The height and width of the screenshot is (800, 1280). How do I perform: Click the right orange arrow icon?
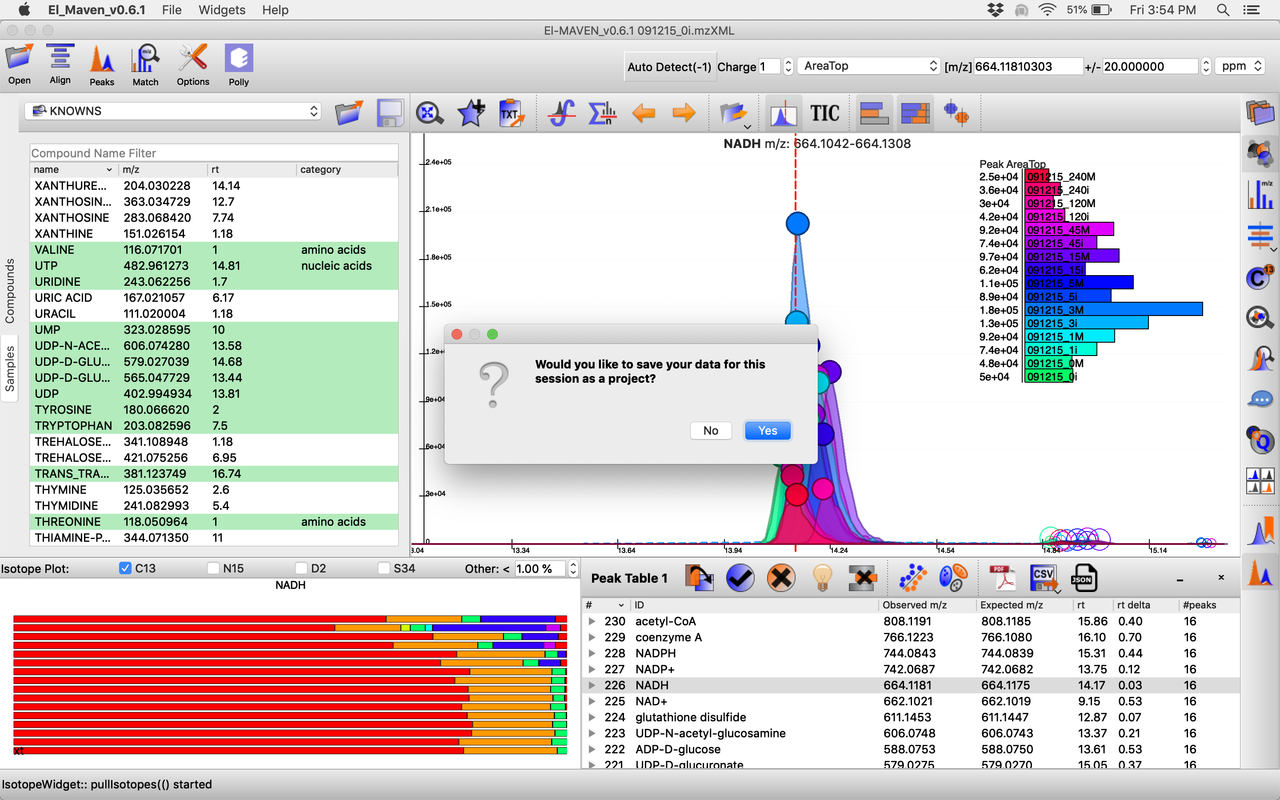(684, 113)
